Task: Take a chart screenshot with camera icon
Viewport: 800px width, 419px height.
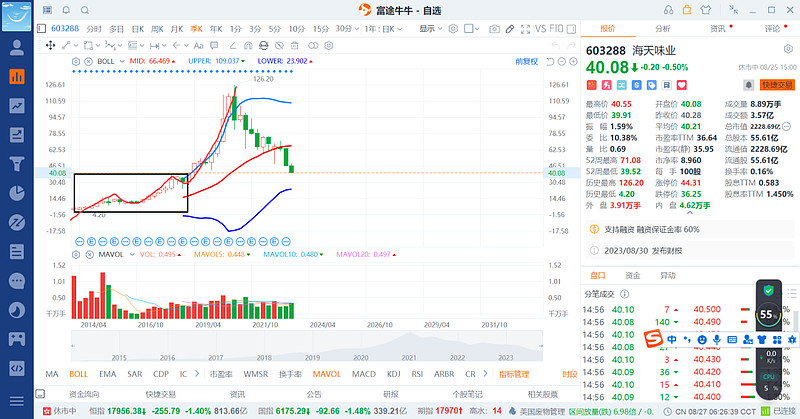Action: click(494, 29)
